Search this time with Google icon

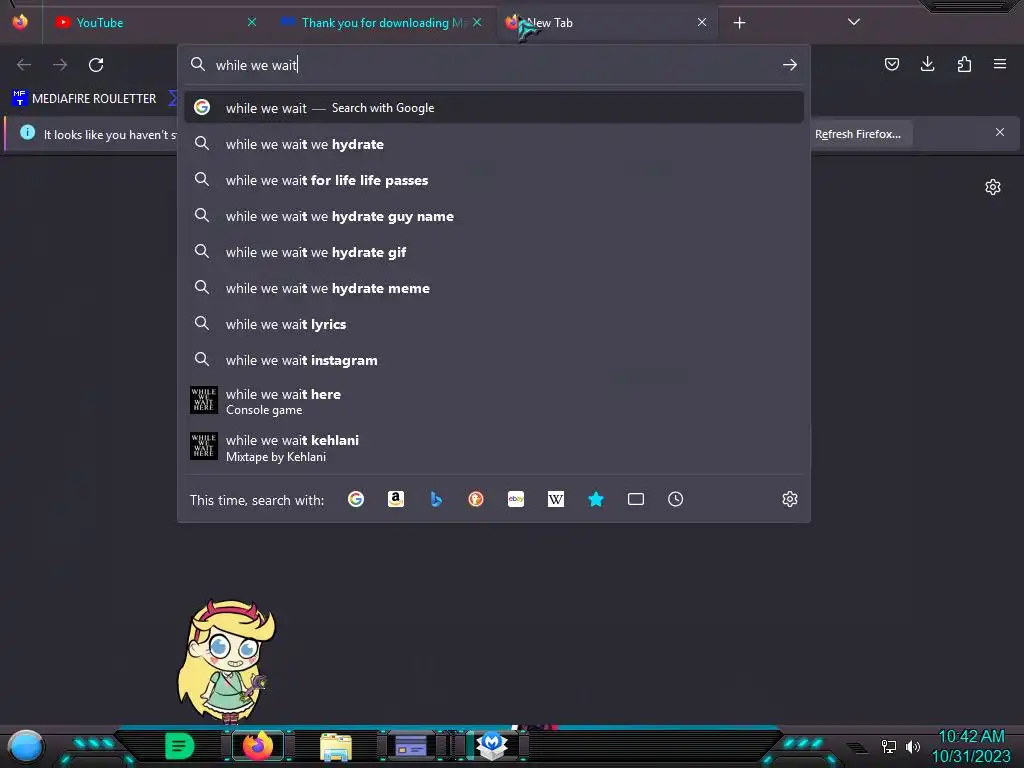pos(356,499)
